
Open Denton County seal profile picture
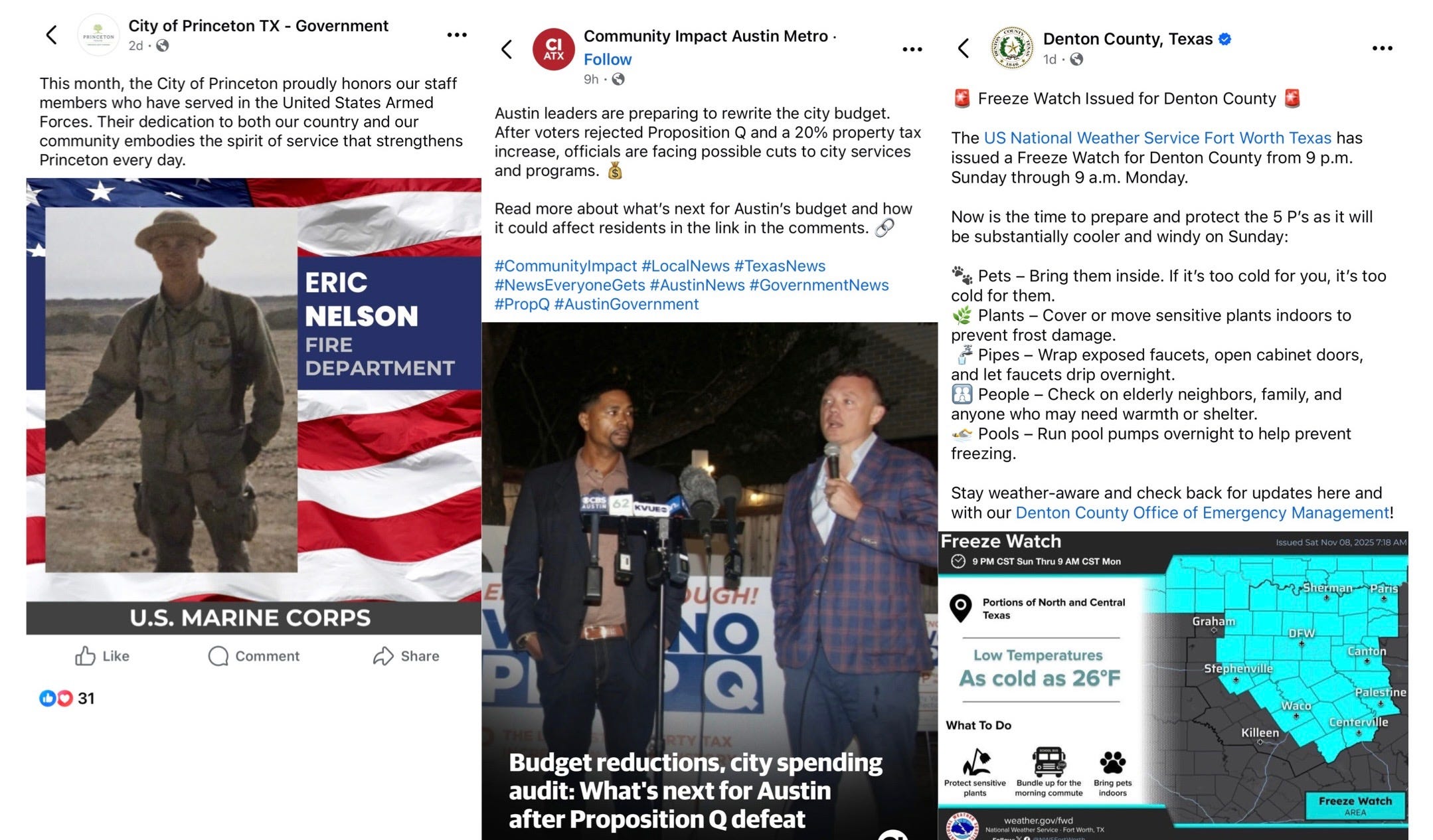[1012, 48]
